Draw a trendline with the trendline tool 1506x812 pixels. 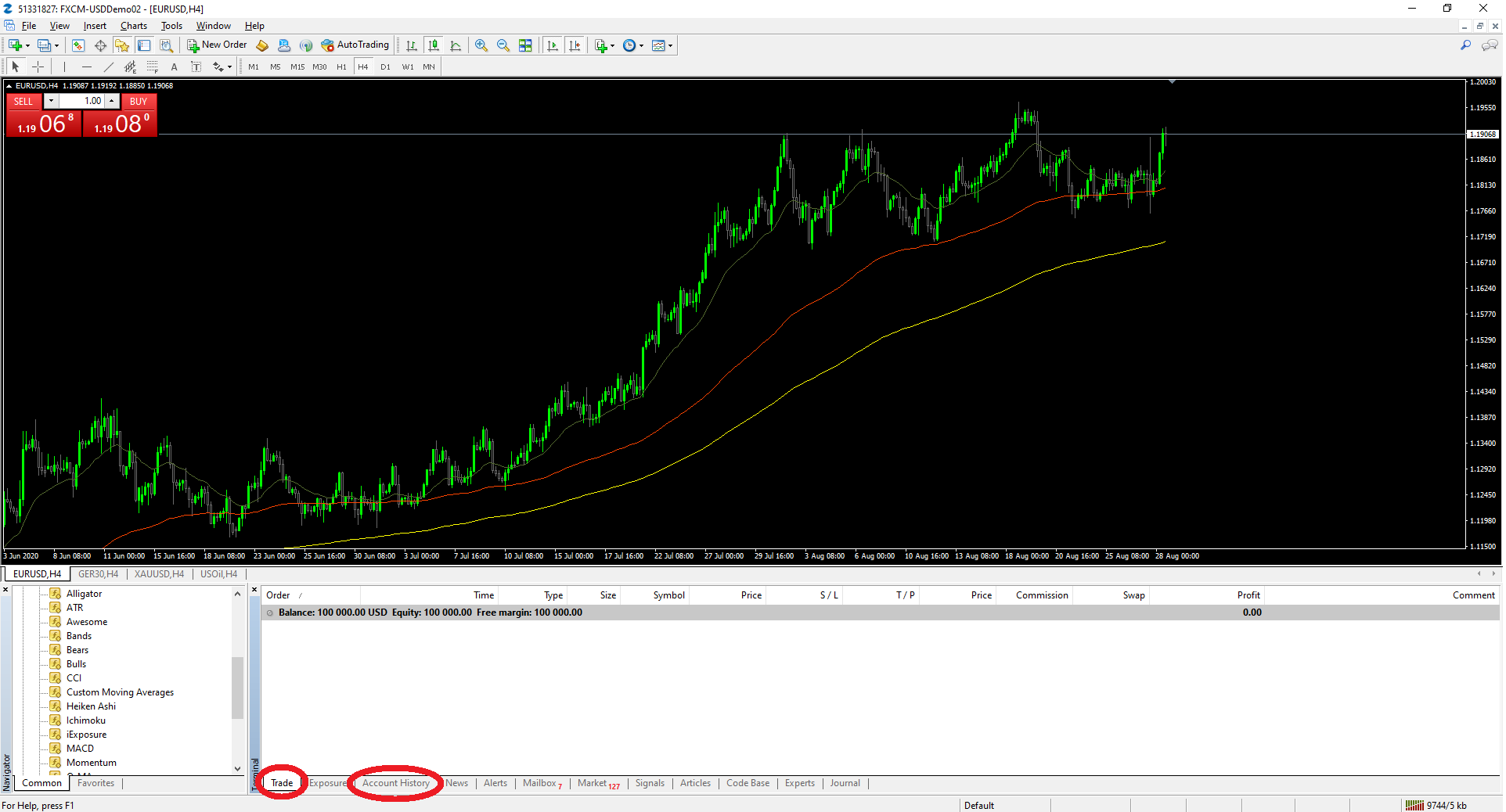(109, 67)
